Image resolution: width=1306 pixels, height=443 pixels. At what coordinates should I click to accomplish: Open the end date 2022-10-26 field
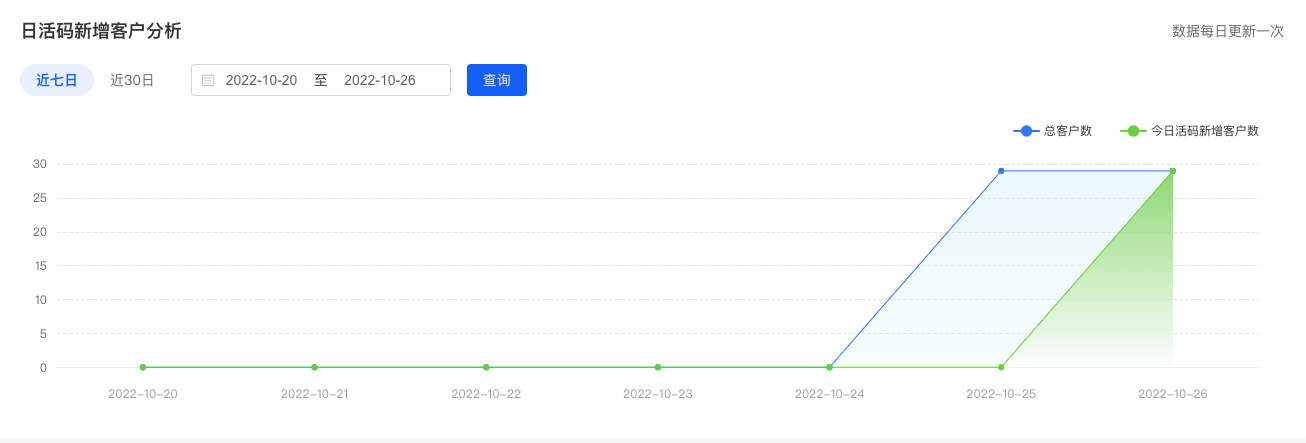(x=380, y=80)
